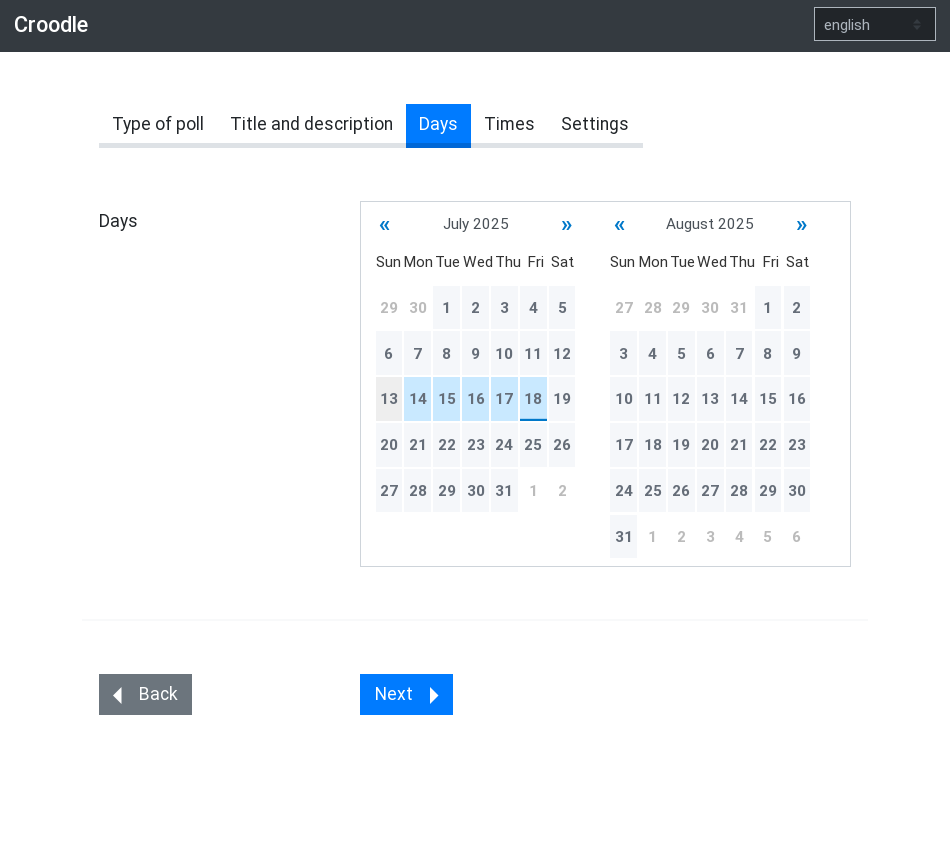Click the July 2025 month title
This screenshot has height=868, width=950.
click(x=476, y=224)
